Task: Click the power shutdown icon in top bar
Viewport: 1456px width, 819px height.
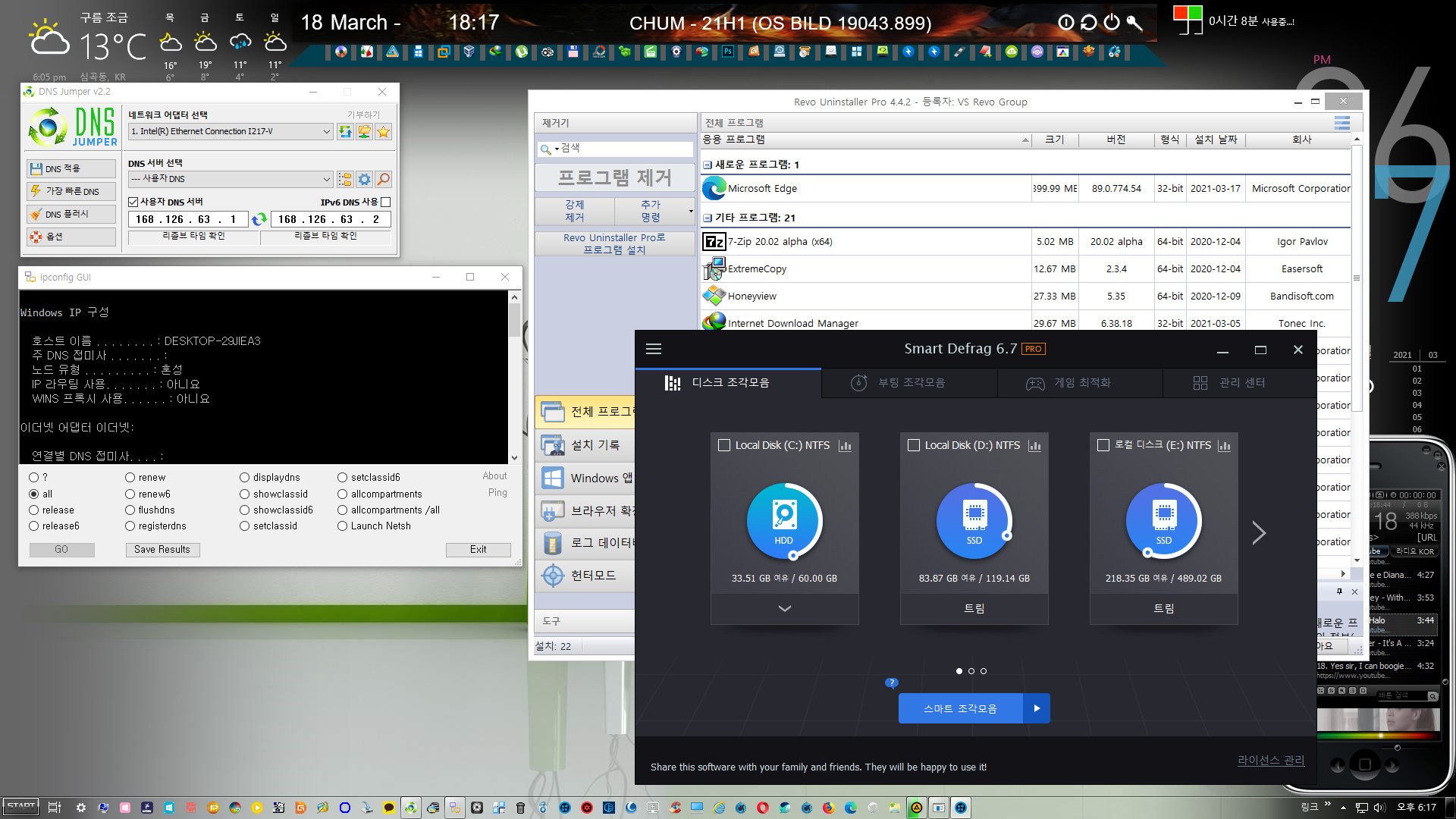Action: point(1112,22)
